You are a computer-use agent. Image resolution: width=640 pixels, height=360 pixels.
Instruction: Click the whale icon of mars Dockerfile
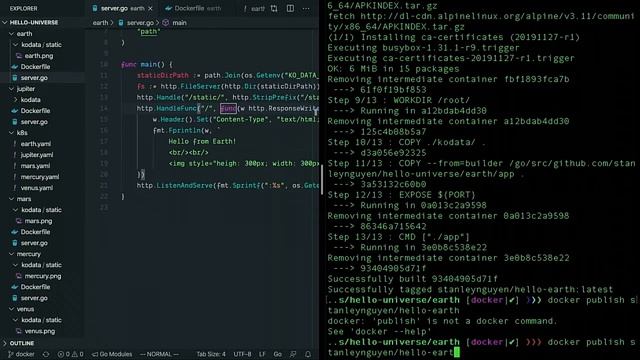15,232
